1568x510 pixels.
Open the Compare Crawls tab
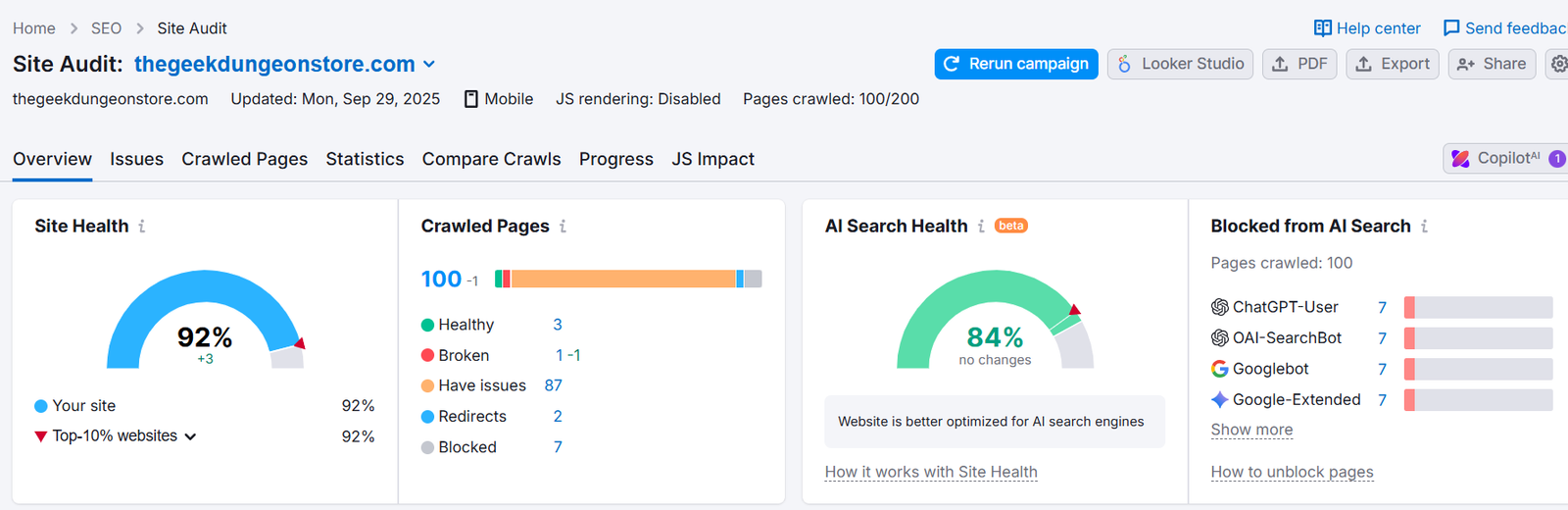pyautogui.click(x=491, y=159)
